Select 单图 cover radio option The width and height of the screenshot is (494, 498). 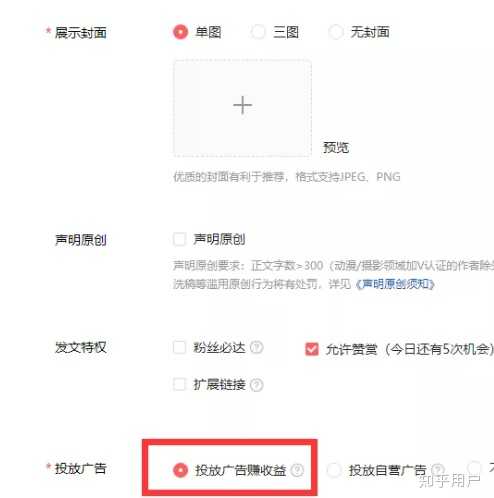click(180, 32)
